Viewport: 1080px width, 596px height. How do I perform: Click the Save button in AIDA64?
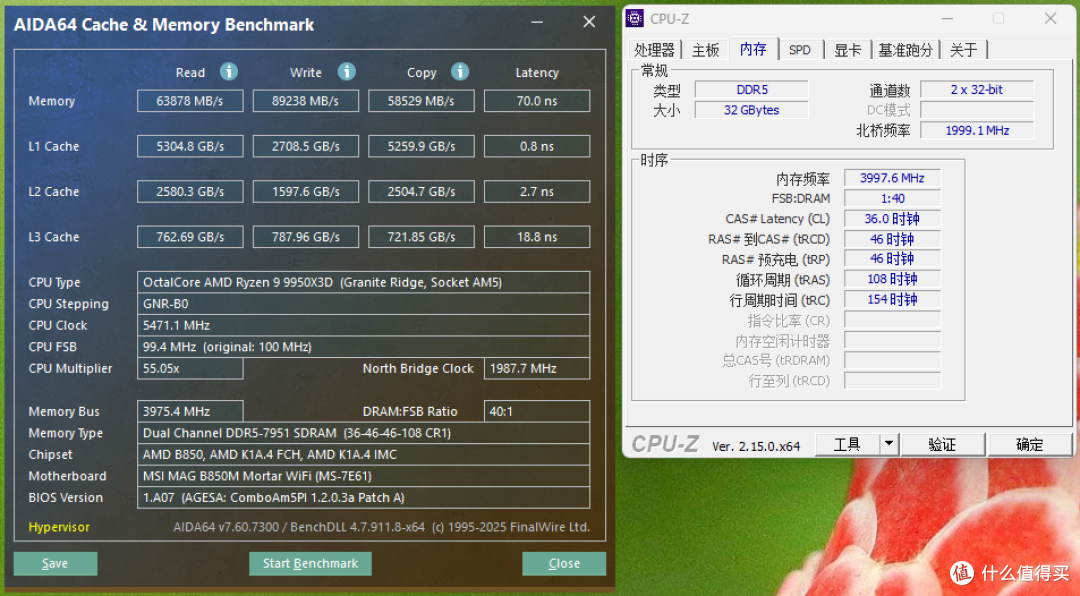pyautogui.click(x=55, y=563)
